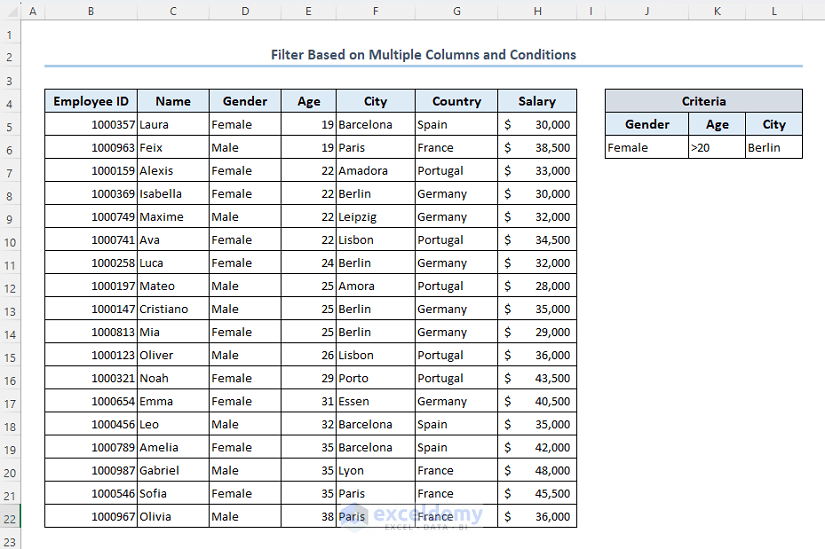Select the name cell 'Mateo'
This screenshot has width=825, height=549.
173,286
